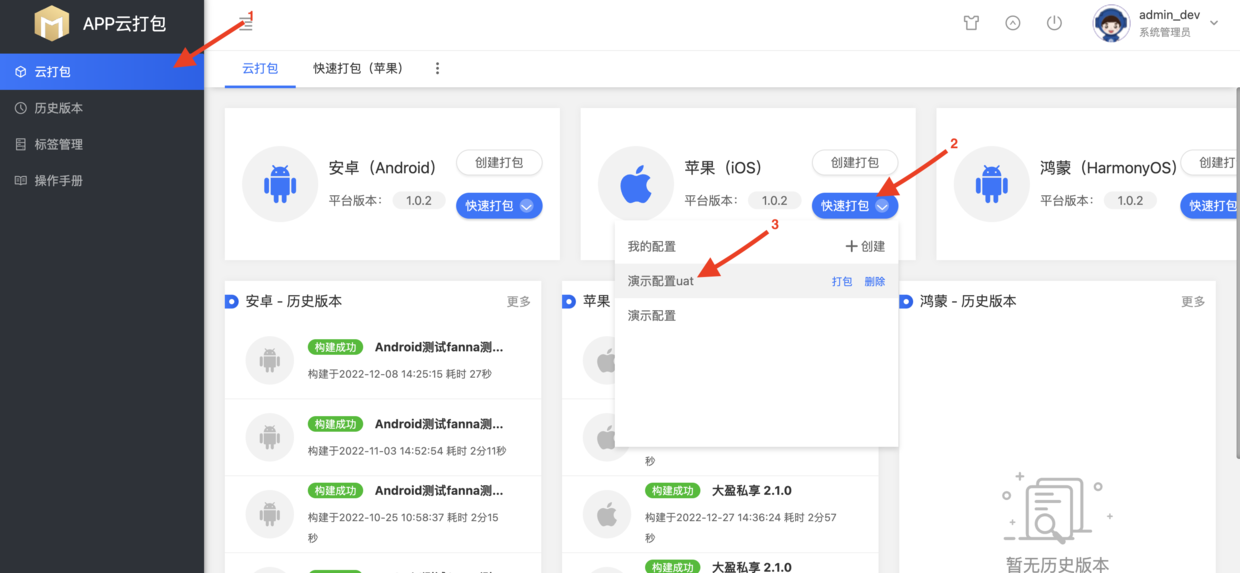
Task: Click 创建打包 for 苹果 (iOS)
Action: tap(855, 163)
